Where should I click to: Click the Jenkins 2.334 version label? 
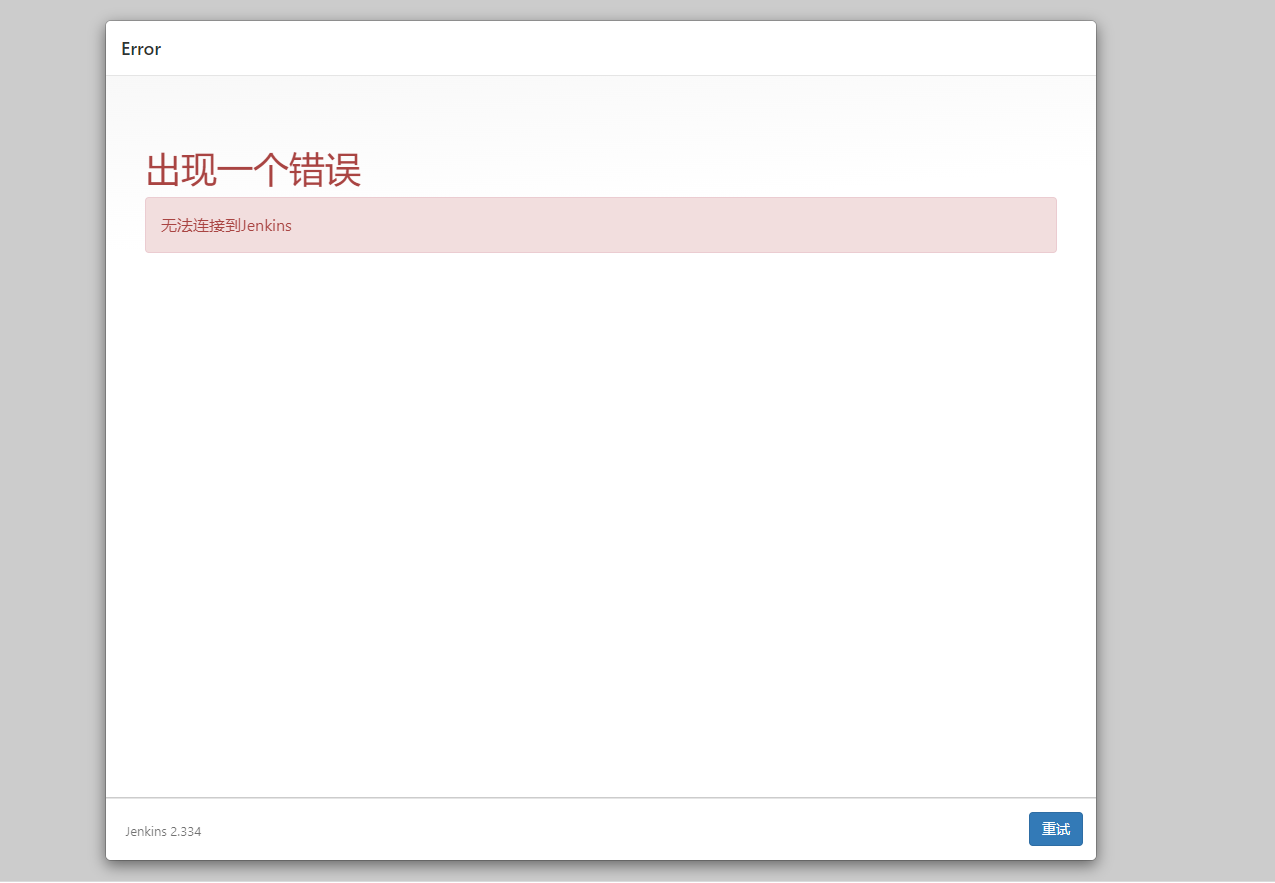click(x=163, y=832)
